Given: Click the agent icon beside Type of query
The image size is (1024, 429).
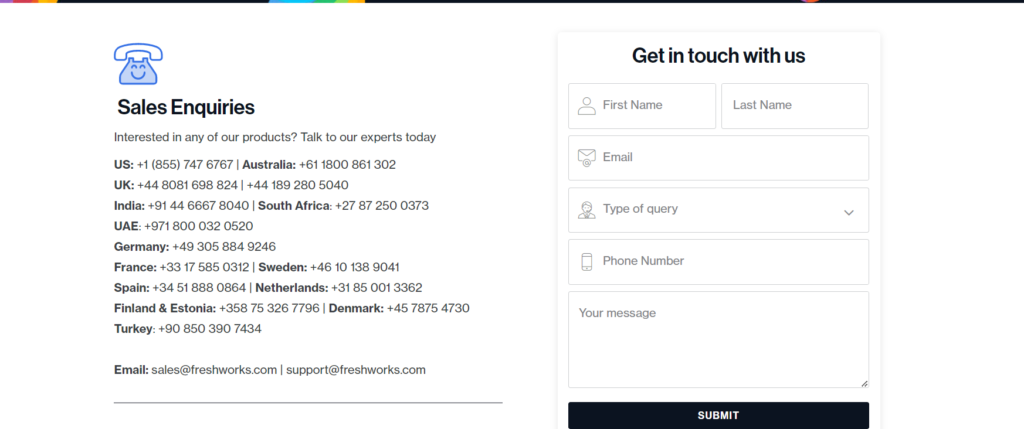Looking at the screenshot, I should [x=586, y=210].
